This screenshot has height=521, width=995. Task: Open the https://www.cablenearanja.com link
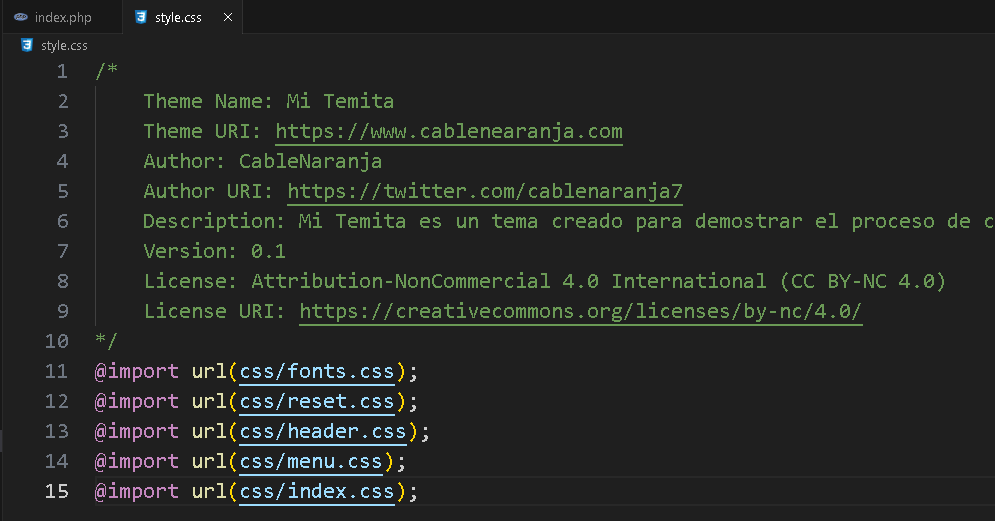coord(449,131)
